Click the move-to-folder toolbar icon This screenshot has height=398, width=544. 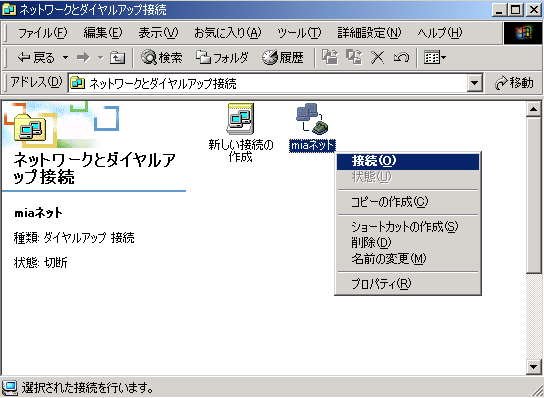[330, 57]
